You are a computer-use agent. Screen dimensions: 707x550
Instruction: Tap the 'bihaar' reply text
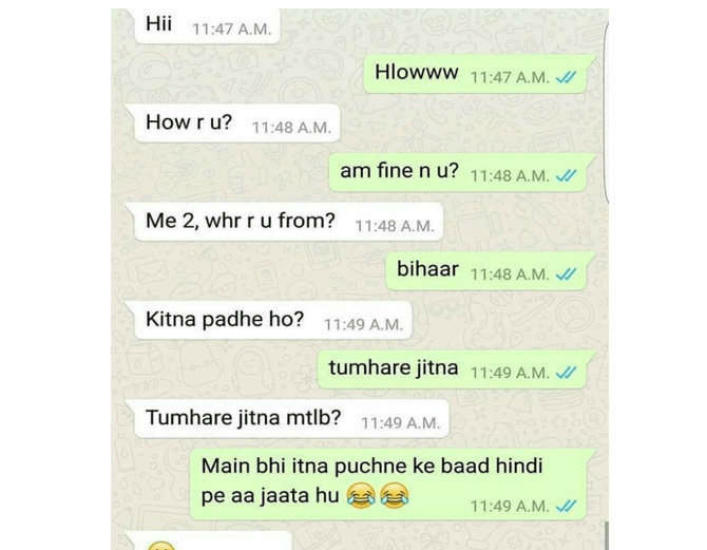[427, 269]
